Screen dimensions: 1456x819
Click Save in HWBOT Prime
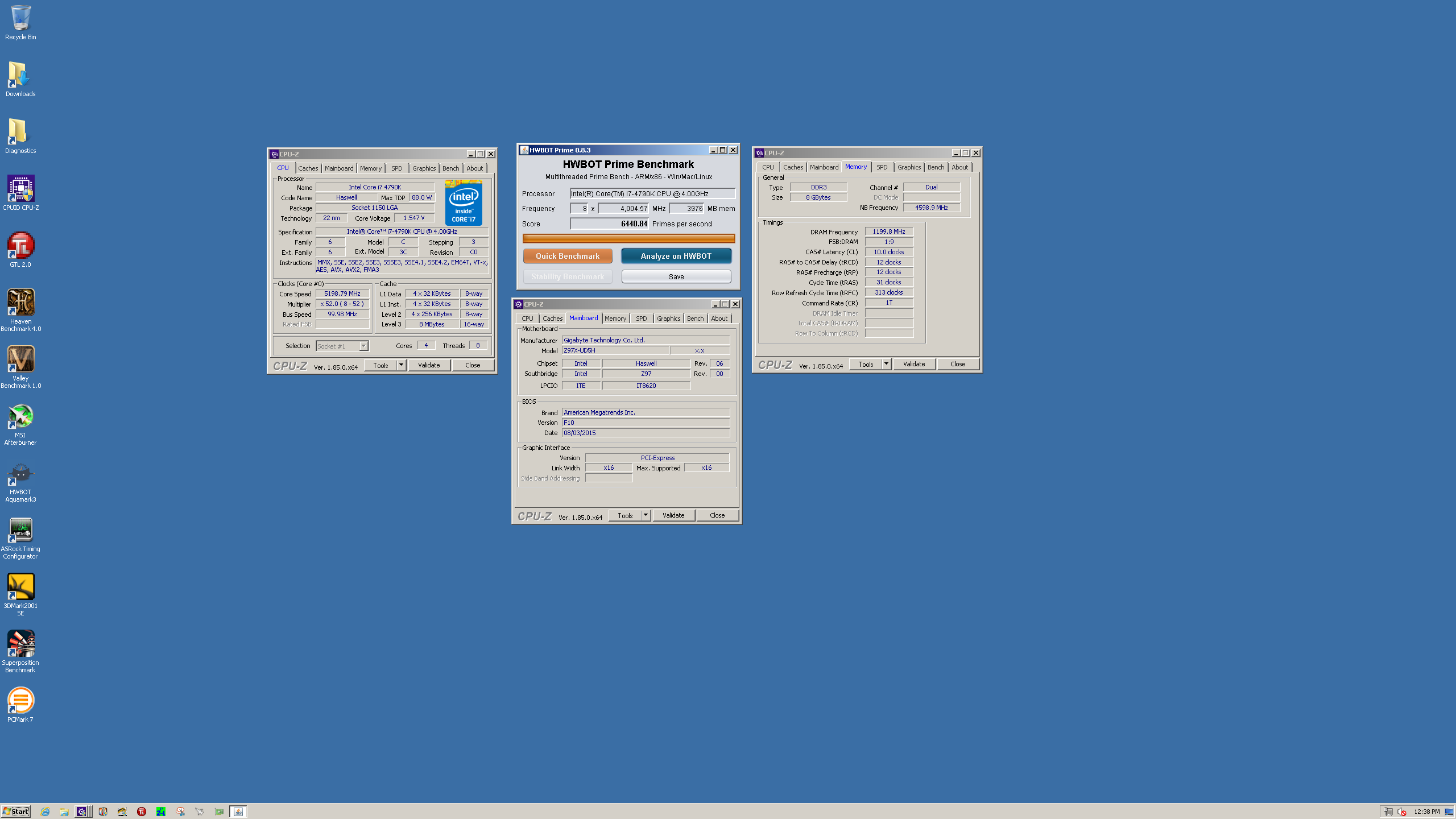676,276
